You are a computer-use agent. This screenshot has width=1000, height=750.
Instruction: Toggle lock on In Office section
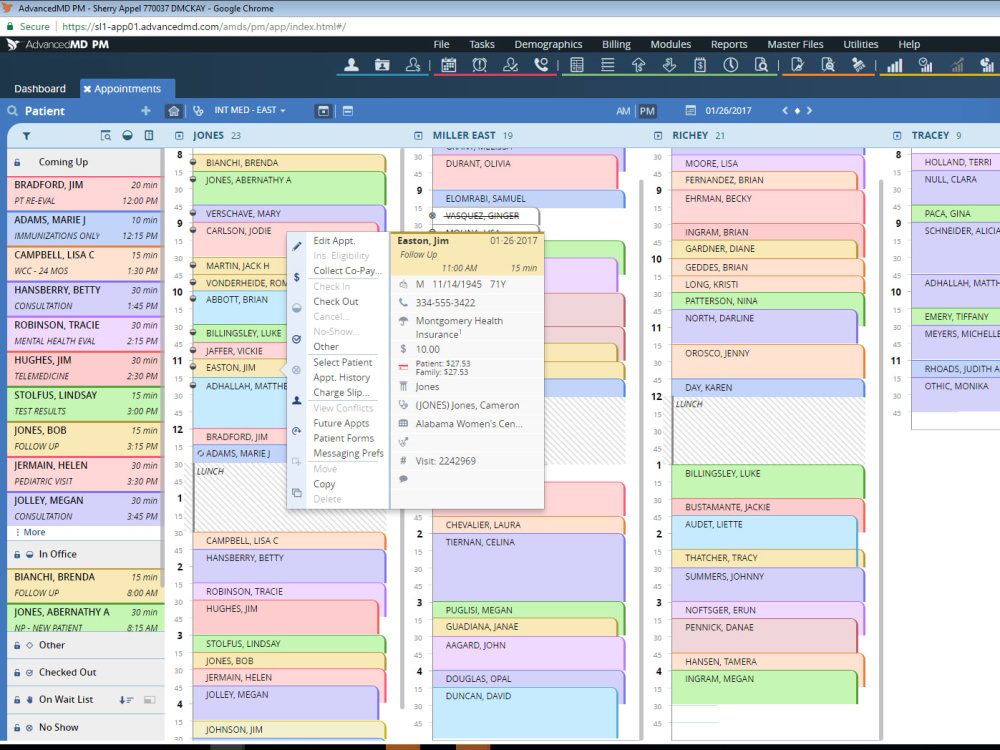(17, 555)
